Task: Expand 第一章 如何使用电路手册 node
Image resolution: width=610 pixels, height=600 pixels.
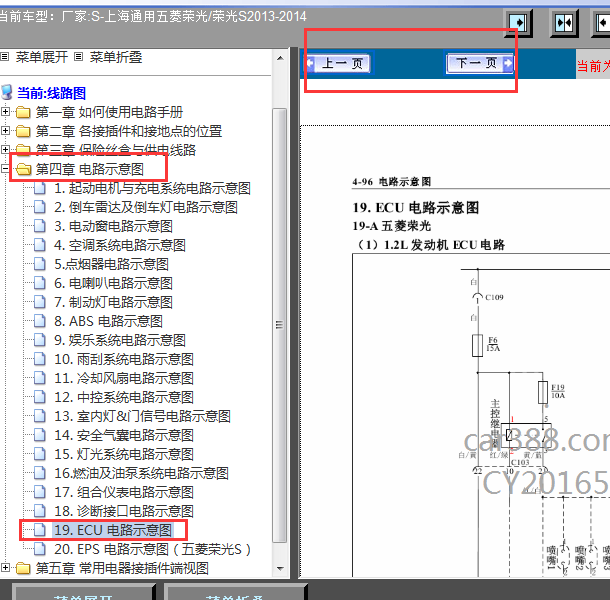Action: coord(5,112)
